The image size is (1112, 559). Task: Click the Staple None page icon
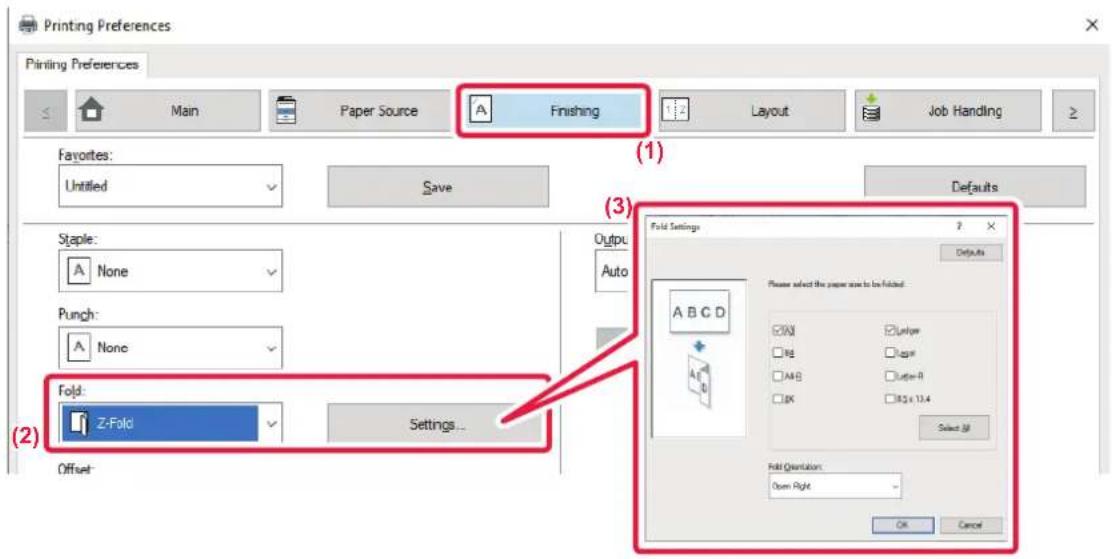tap(78, 271)
